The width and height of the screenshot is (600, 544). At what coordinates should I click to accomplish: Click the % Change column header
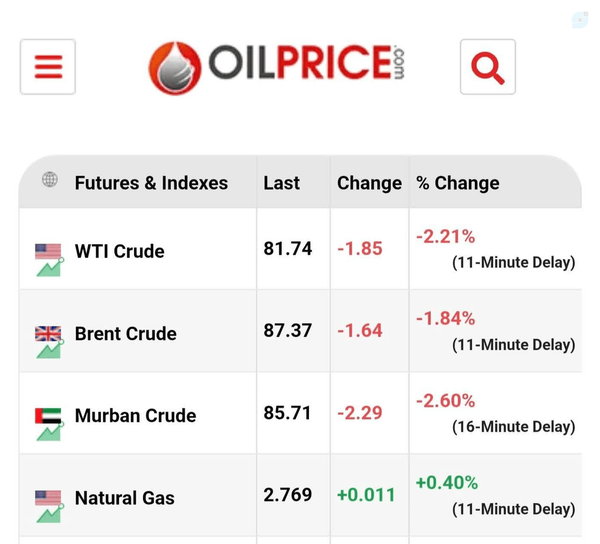tap(458, 183)
